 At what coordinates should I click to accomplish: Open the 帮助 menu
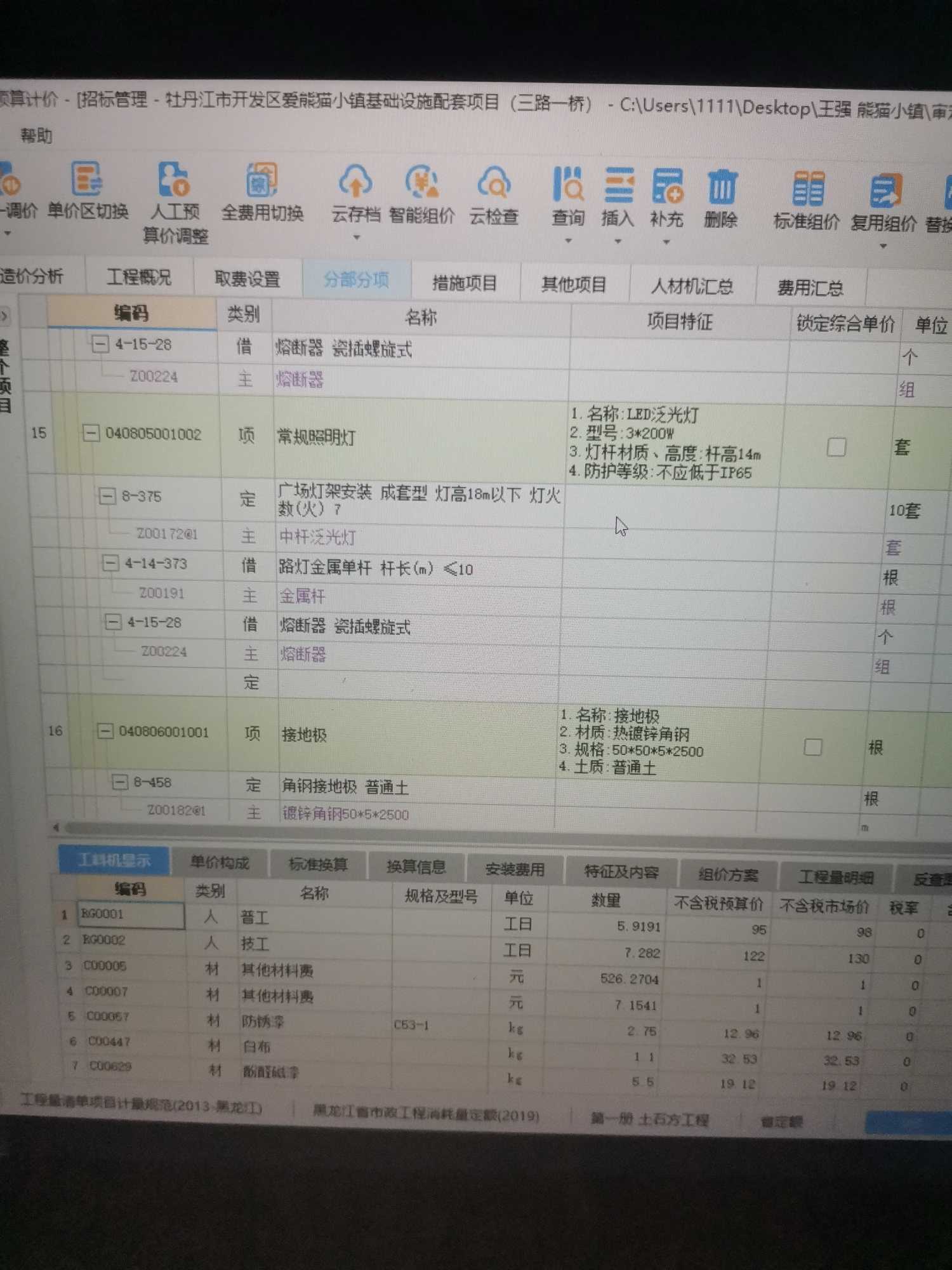click(x=36, y=135)
